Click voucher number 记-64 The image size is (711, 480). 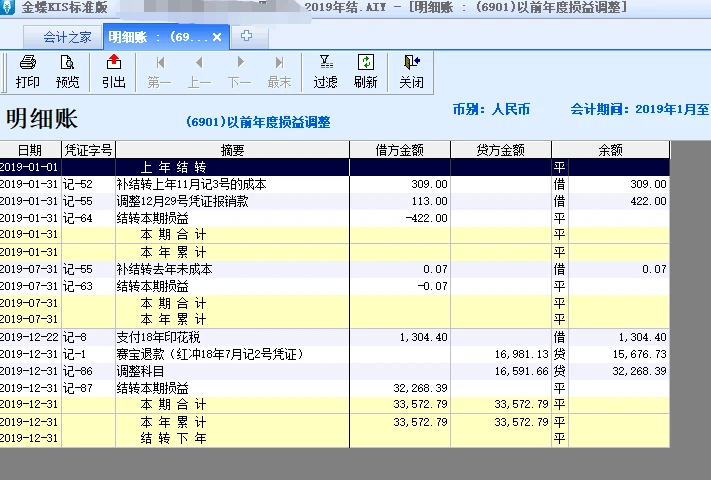78,218
